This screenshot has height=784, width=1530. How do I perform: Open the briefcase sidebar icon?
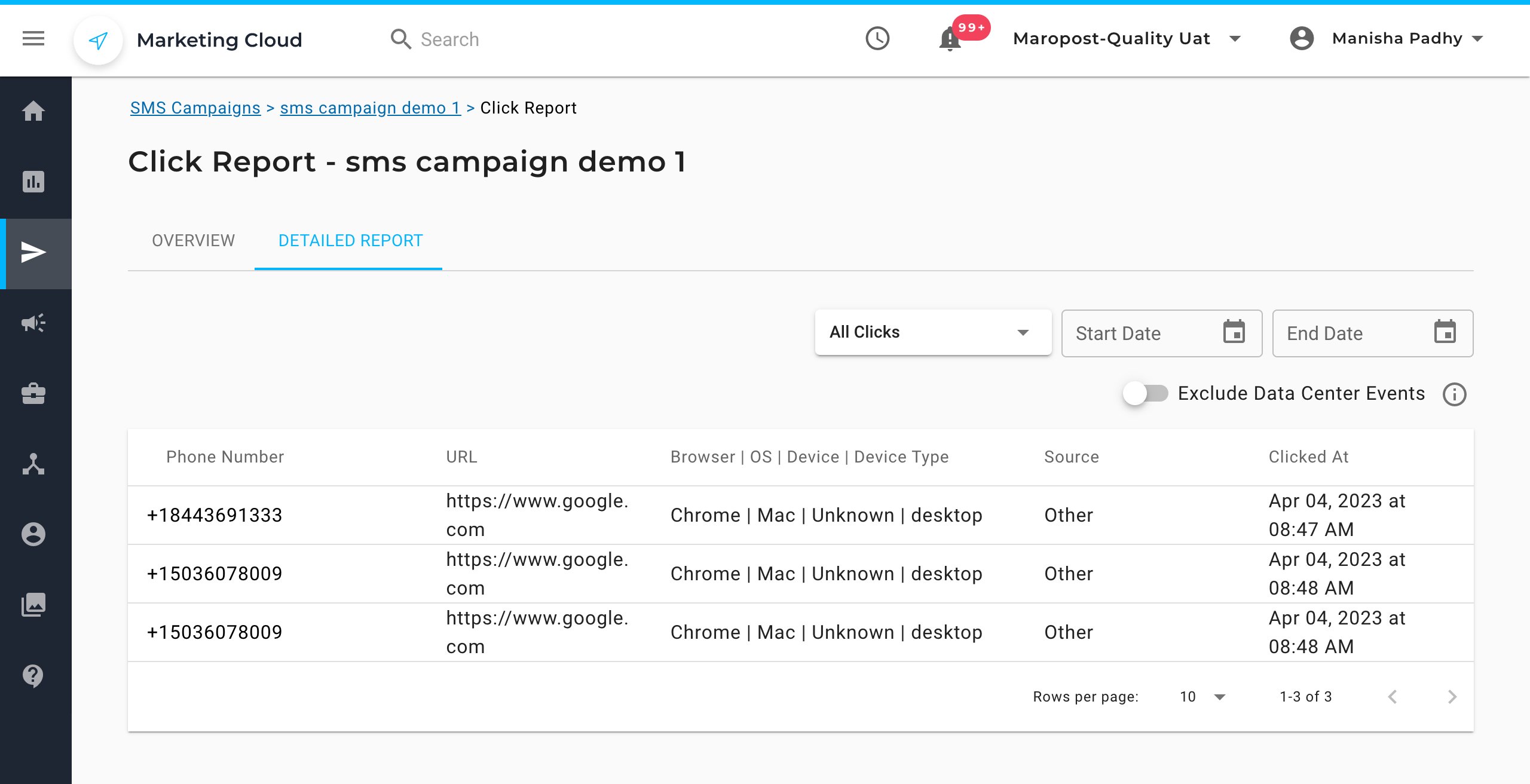(33, 393)
